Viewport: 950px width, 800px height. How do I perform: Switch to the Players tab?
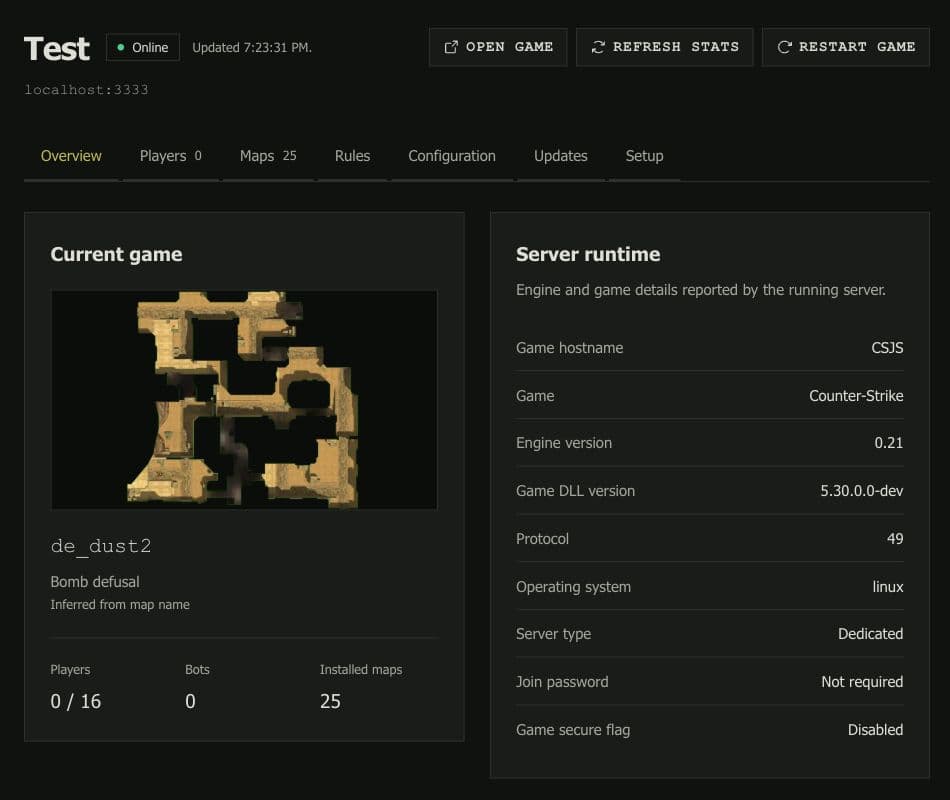(x=170, y=156)
